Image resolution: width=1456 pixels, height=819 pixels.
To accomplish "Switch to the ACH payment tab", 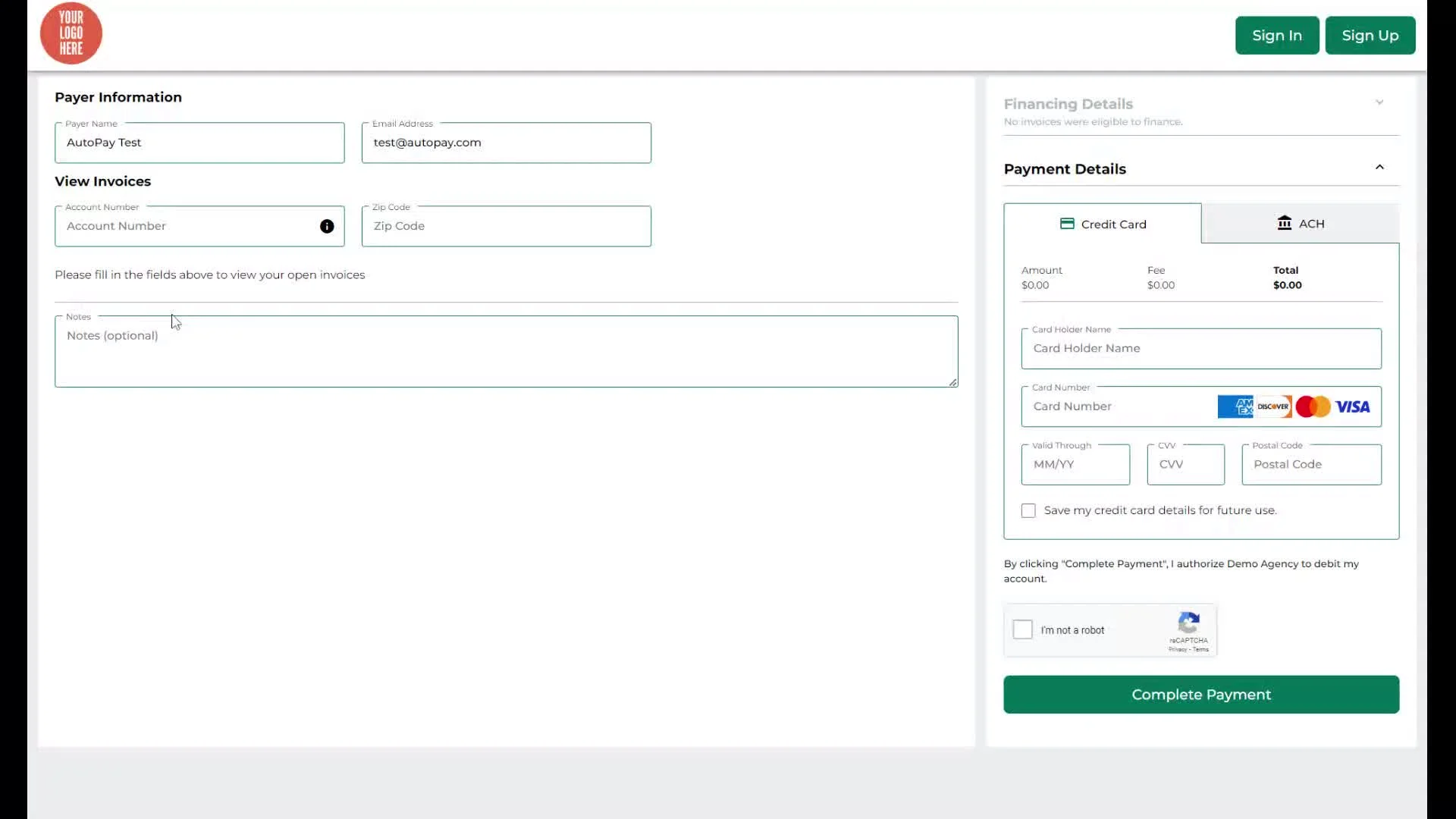I will tap(1300, 224).
